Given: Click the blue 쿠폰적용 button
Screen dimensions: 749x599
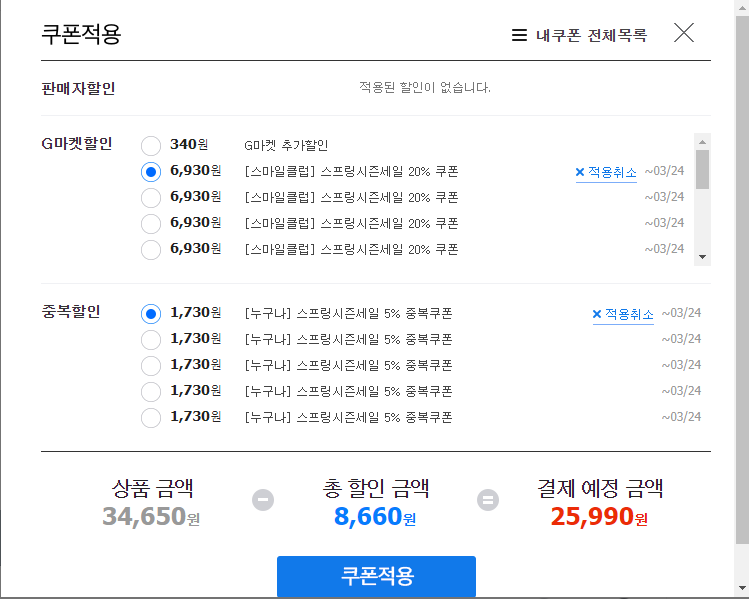Looking at the screenshot, I should tap(376, 576).
